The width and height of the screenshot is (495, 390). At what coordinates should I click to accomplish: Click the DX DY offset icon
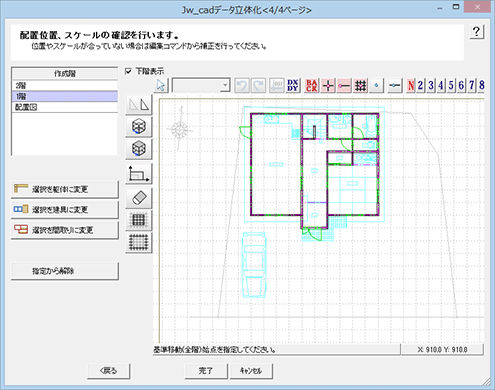[x=293, y=86]
